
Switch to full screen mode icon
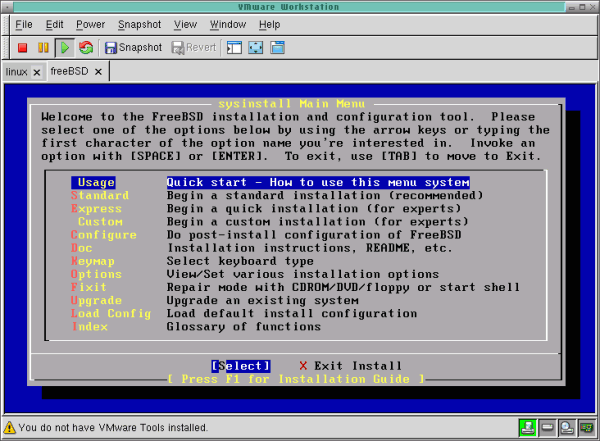click(256, 47)
